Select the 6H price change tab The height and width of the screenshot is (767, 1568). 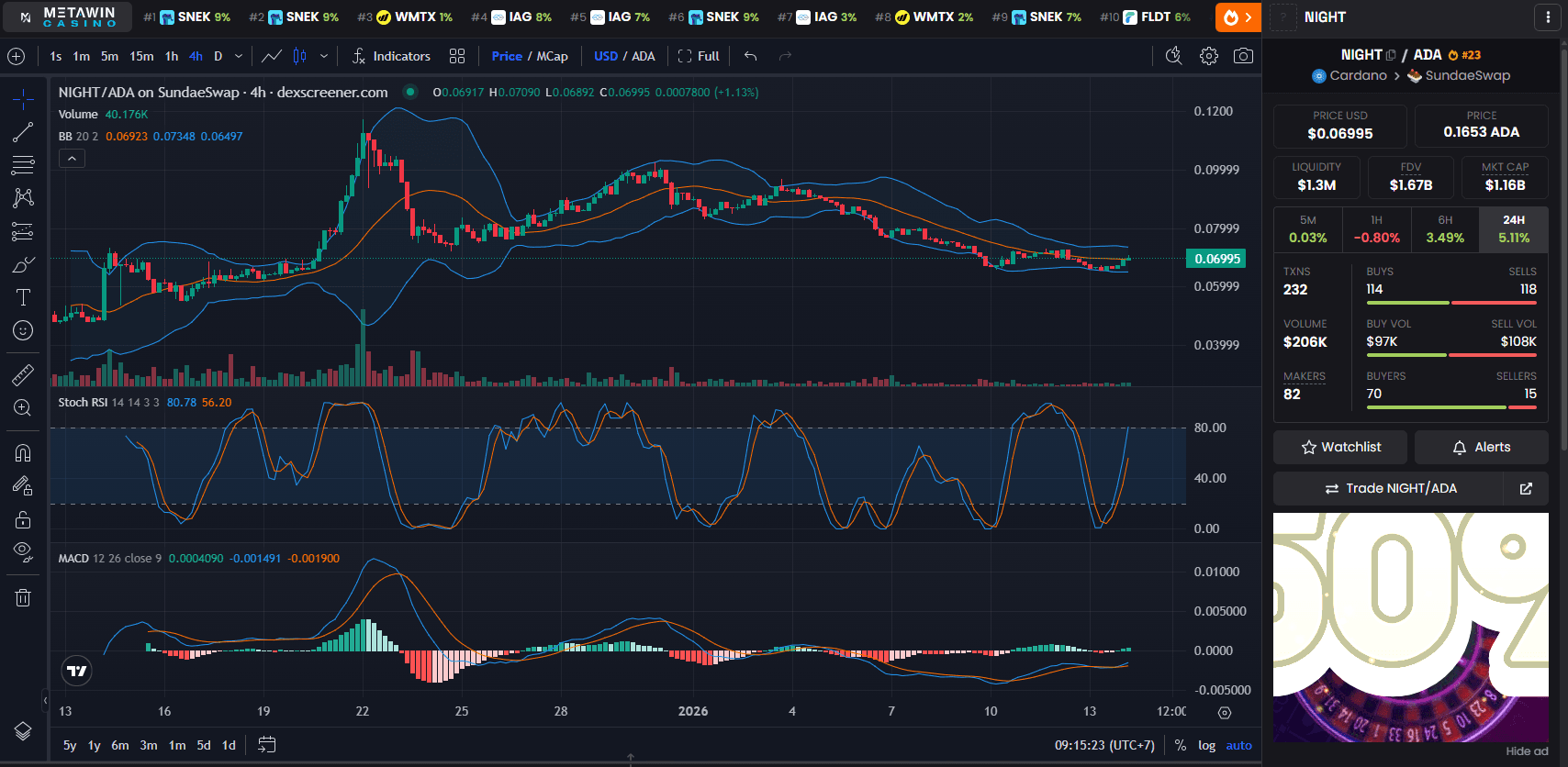click(1445, 229)
